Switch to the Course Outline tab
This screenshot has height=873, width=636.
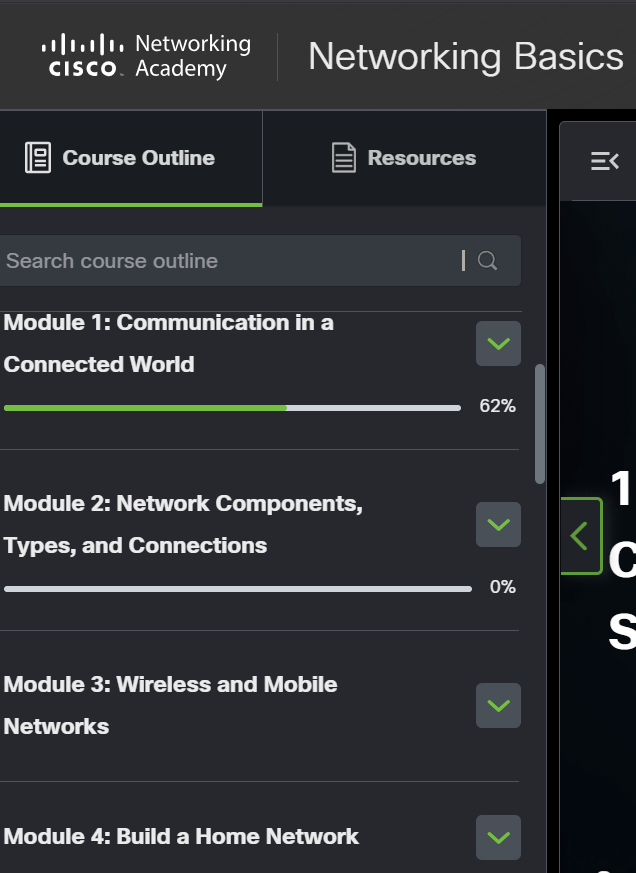coord(131,158)
